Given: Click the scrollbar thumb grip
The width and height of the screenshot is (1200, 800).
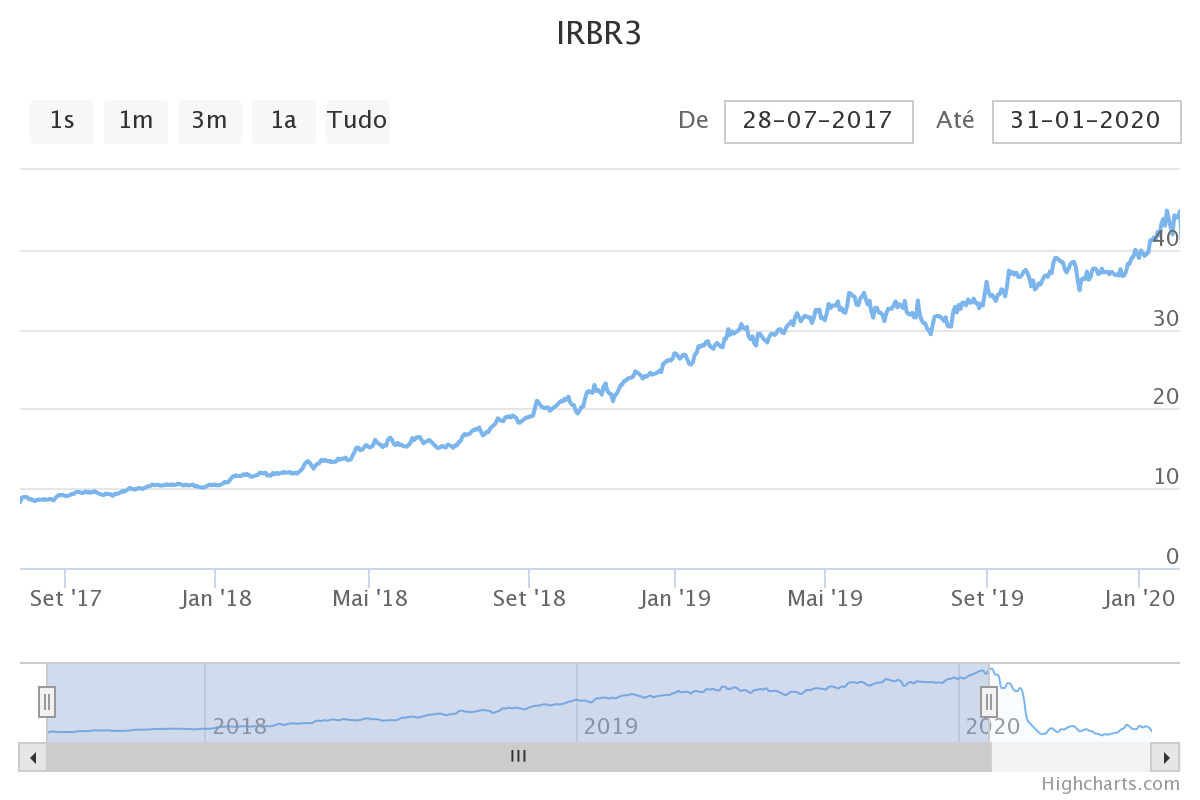Looking at the screenshot, I should (x=518, y=757).
